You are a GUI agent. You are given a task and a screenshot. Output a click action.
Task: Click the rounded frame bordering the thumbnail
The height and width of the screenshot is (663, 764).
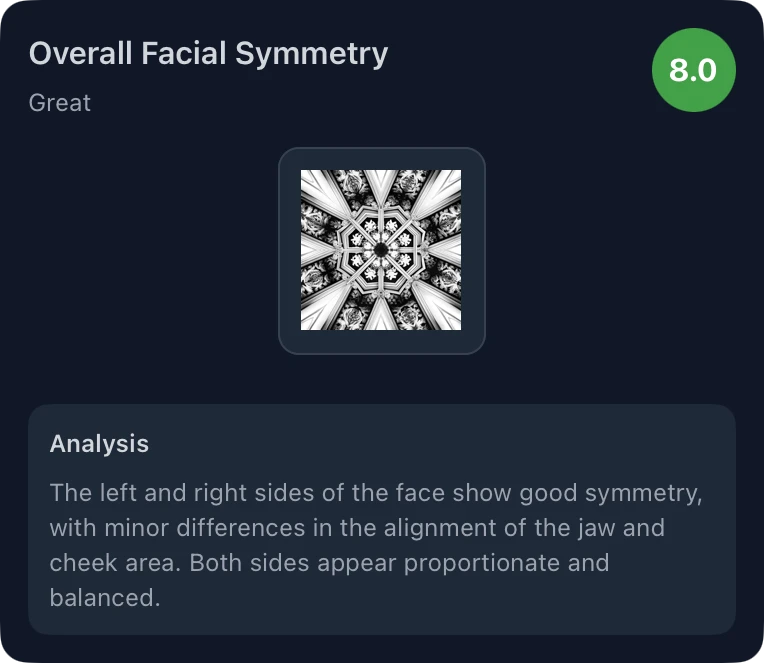coord(289,250)
